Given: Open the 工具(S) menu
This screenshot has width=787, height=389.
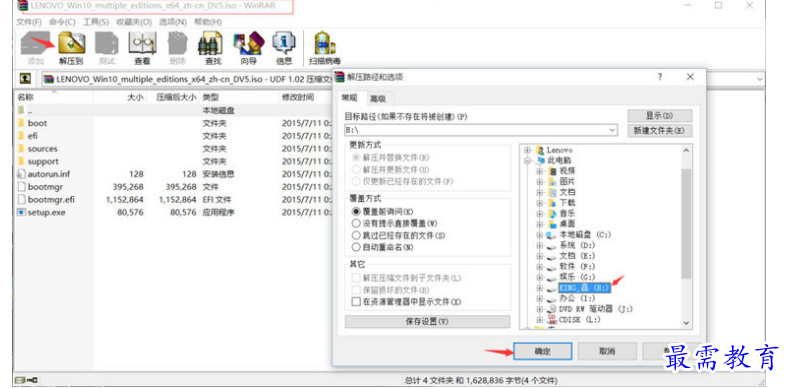Looking at the screenshot, I should (95, 22).
